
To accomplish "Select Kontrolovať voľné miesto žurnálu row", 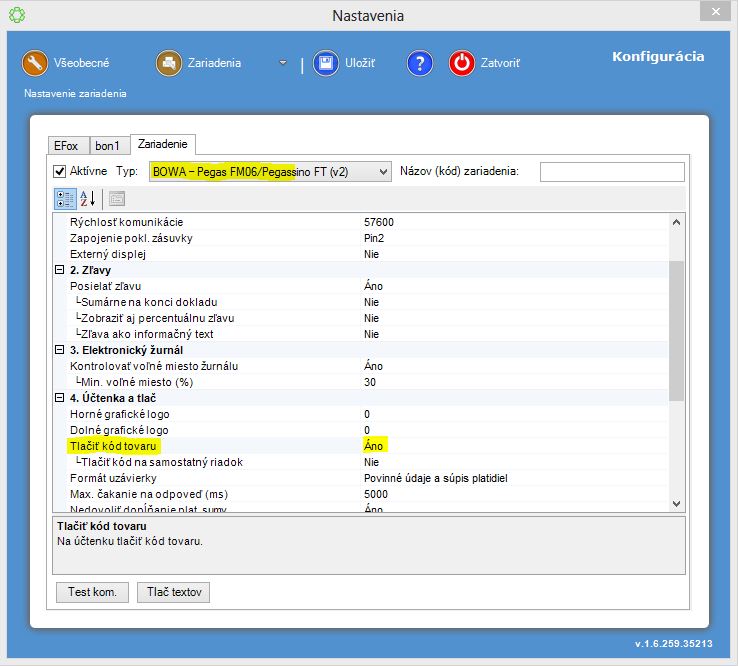I will [361, 366].
